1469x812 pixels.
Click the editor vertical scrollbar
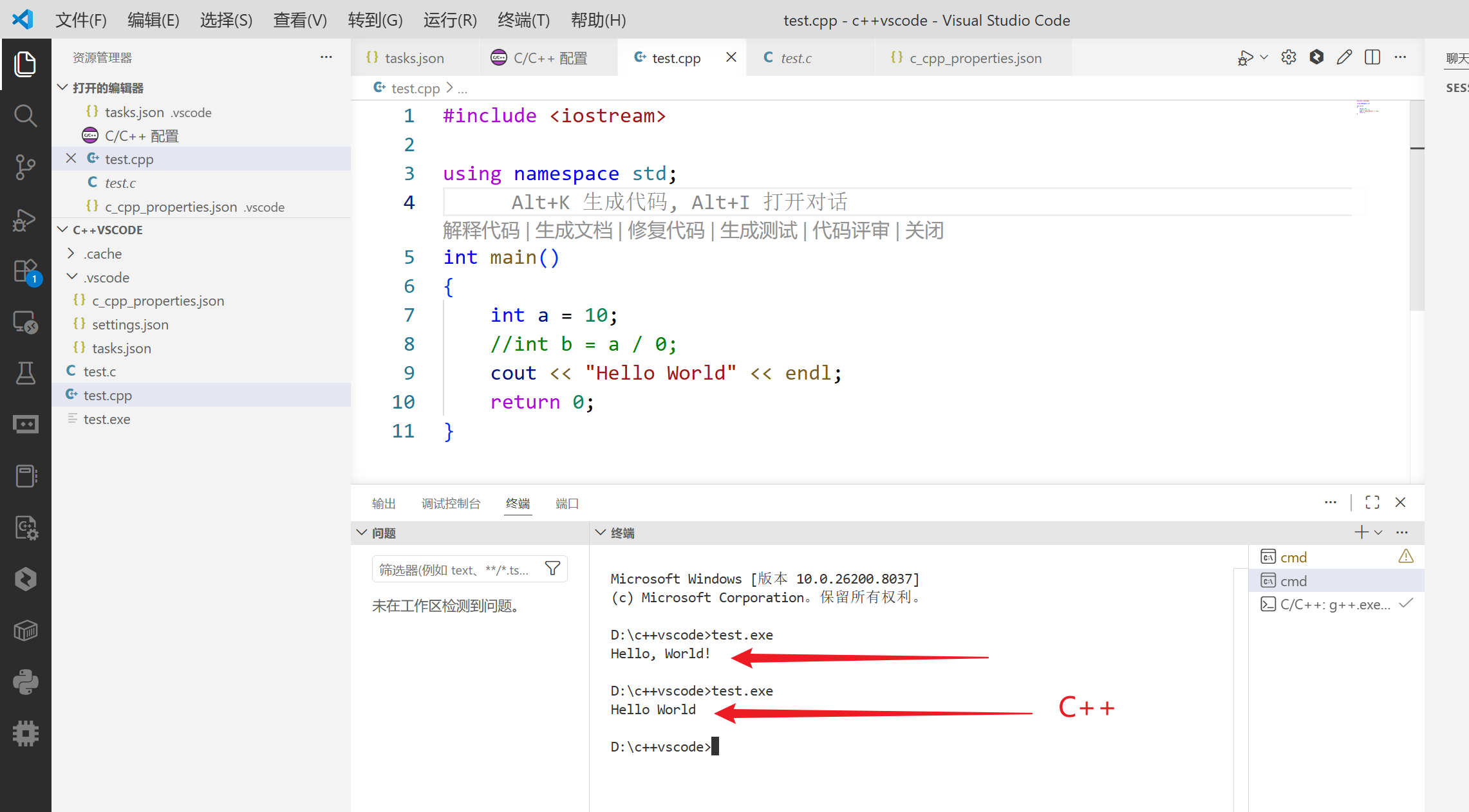coord(1417,206)
